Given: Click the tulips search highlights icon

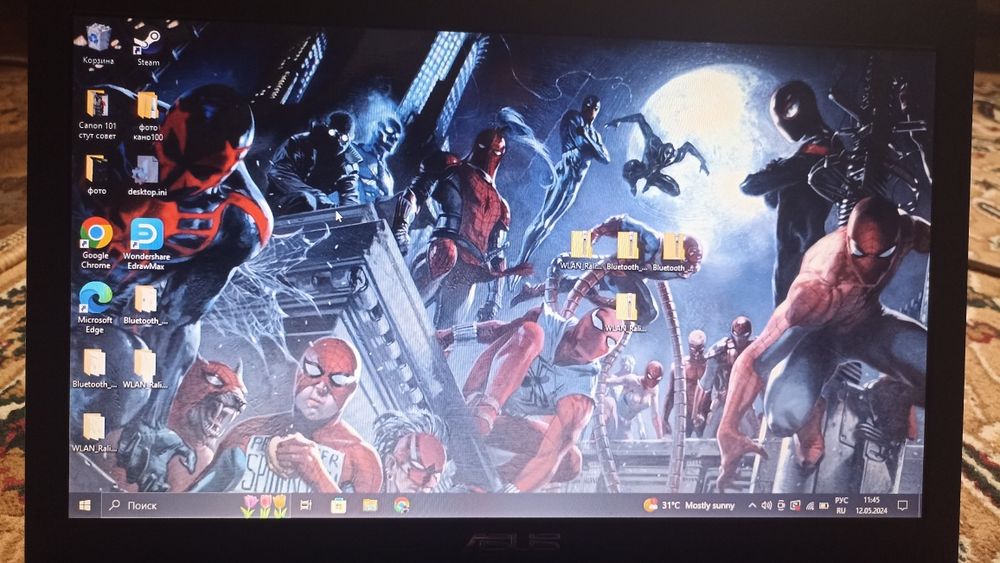Looking at the screenshot, I should (264, 506).
